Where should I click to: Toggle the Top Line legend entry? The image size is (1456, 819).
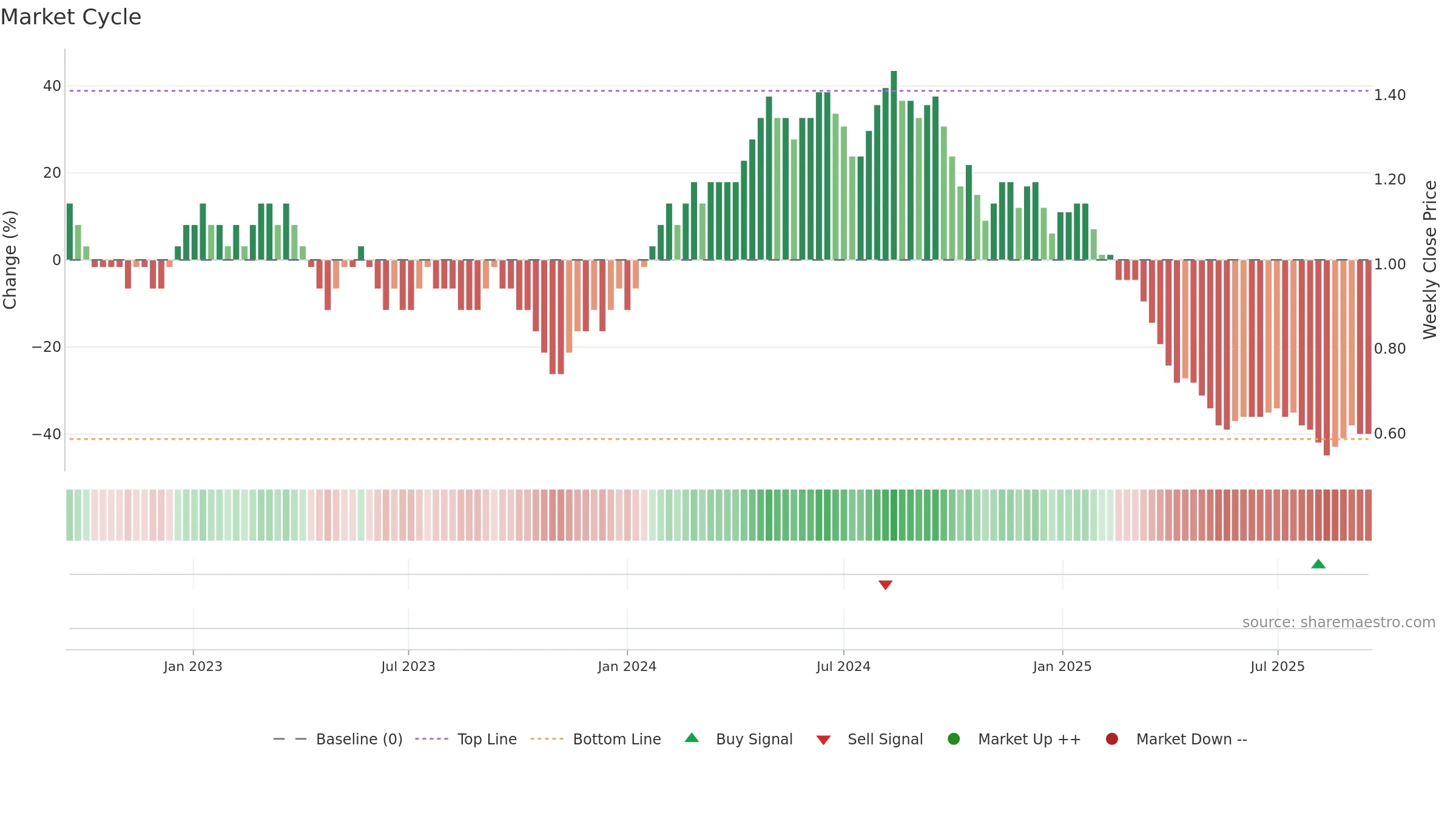pyautogui.click(x=466, y=739)
